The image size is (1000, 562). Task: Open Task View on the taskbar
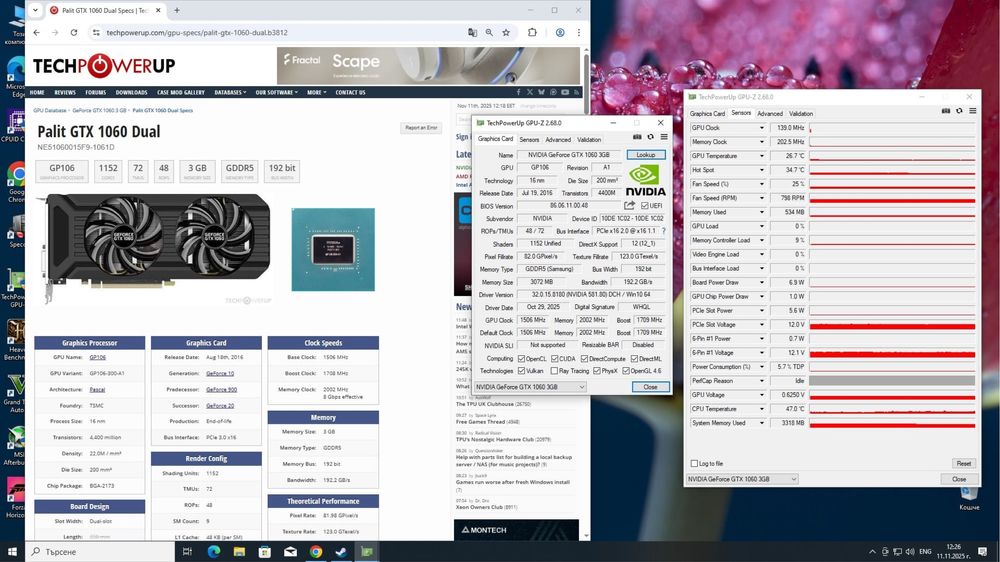click(x=187, y=552)
